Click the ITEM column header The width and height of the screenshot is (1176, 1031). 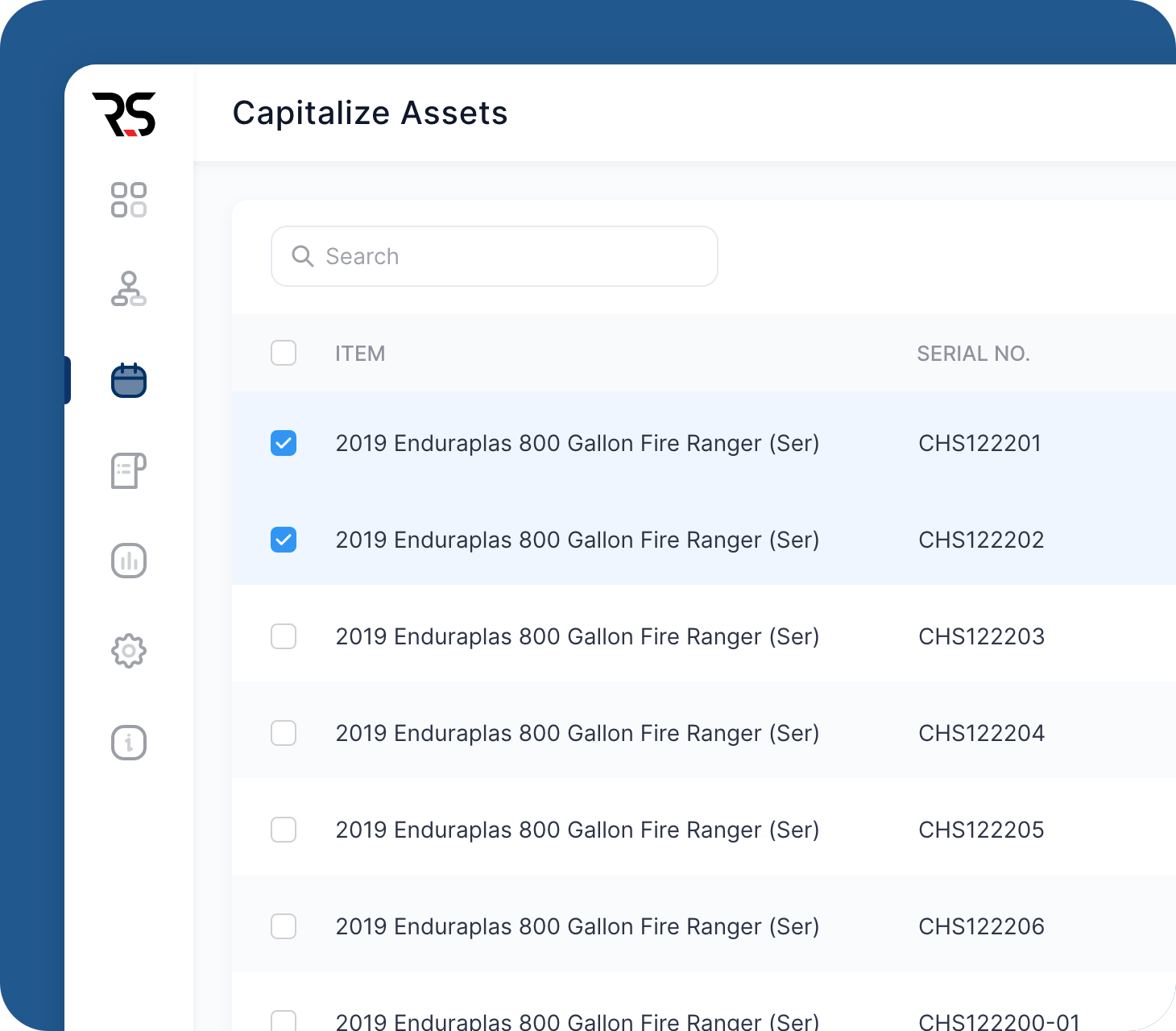tap(360, 354)
